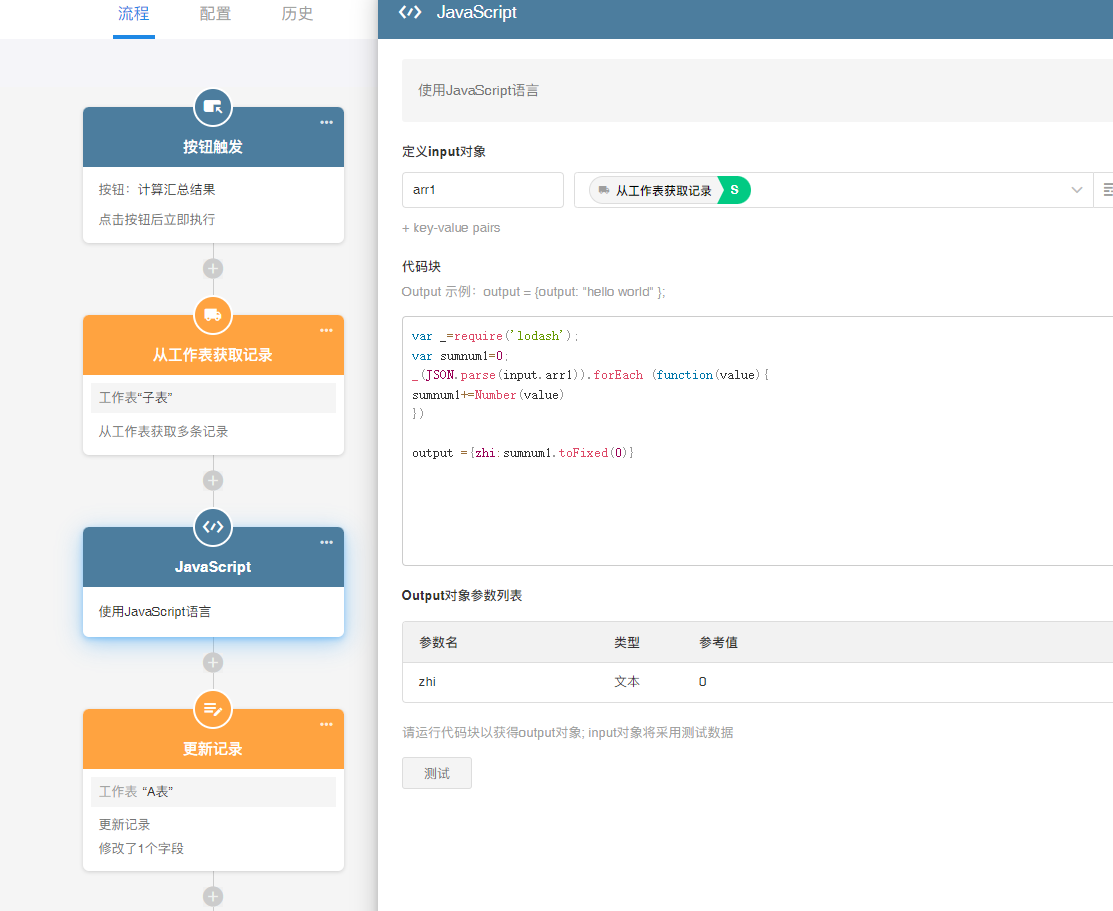Open the 配置 tab
Image resolution: width=1113 pixels, height=911 pixels.
pyautogui.click(x=215, y=13)
